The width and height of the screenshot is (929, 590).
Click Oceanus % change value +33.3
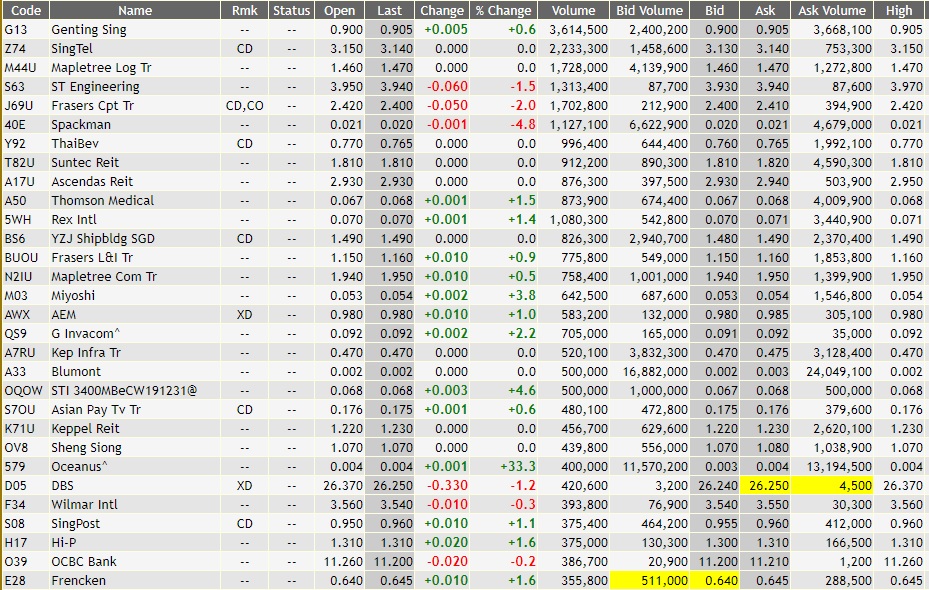[x=518, y=467]
